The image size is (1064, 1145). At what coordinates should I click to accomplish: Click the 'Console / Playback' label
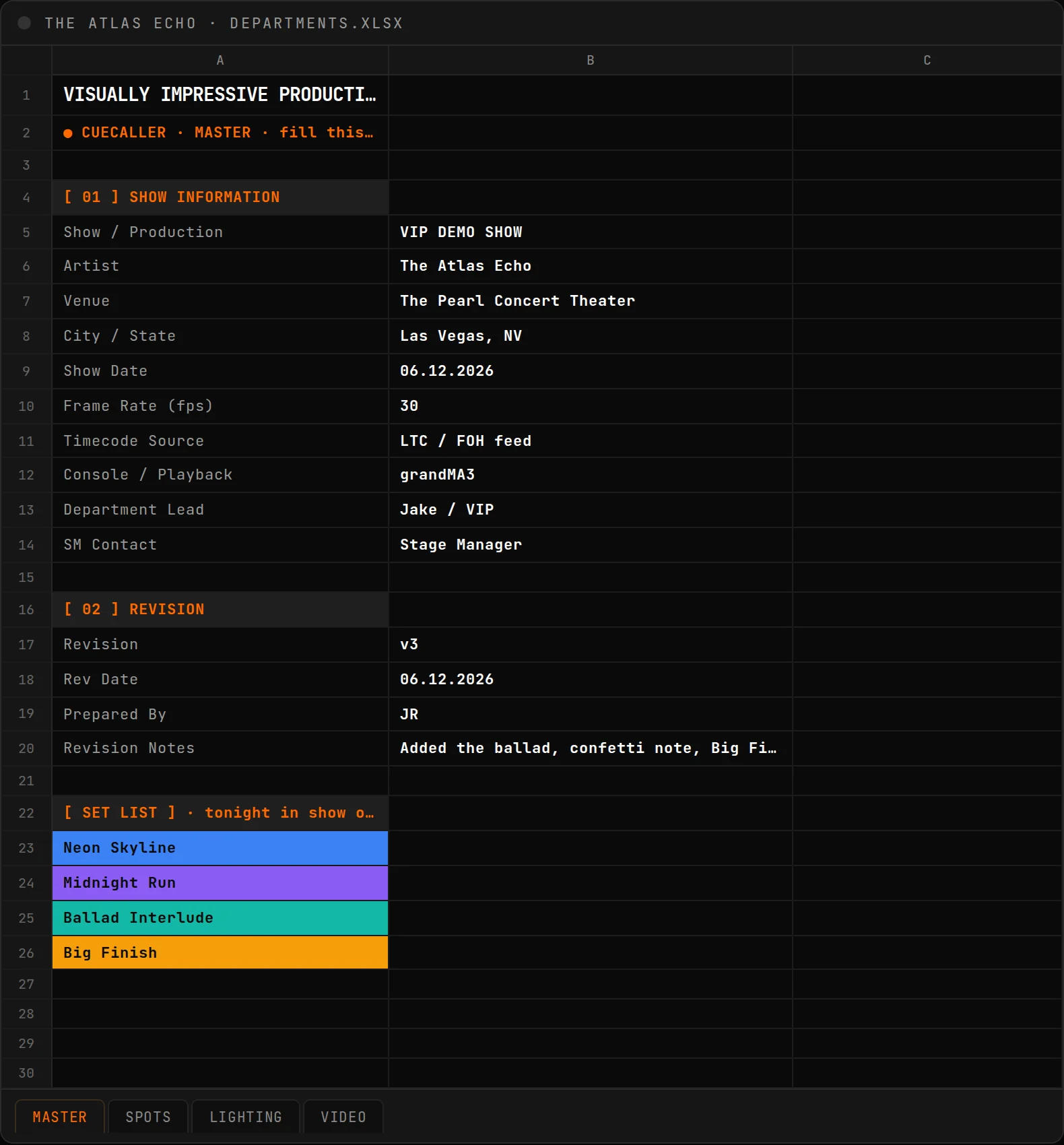point(220,475)
